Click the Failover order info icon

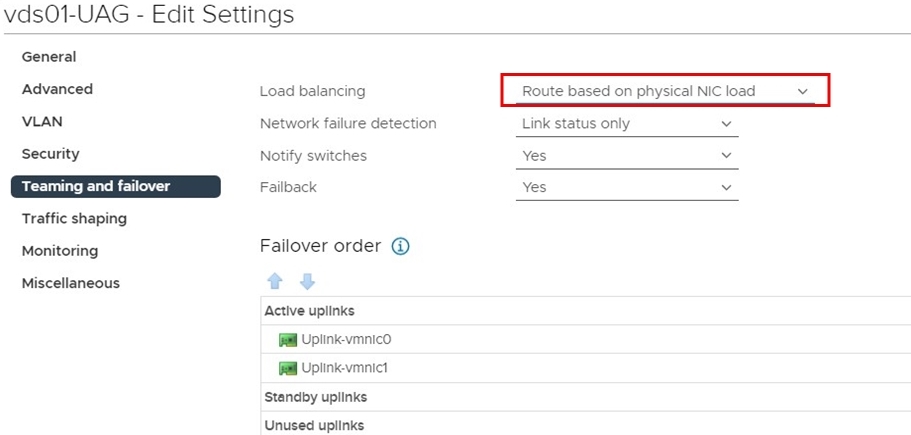click(401, 246)
